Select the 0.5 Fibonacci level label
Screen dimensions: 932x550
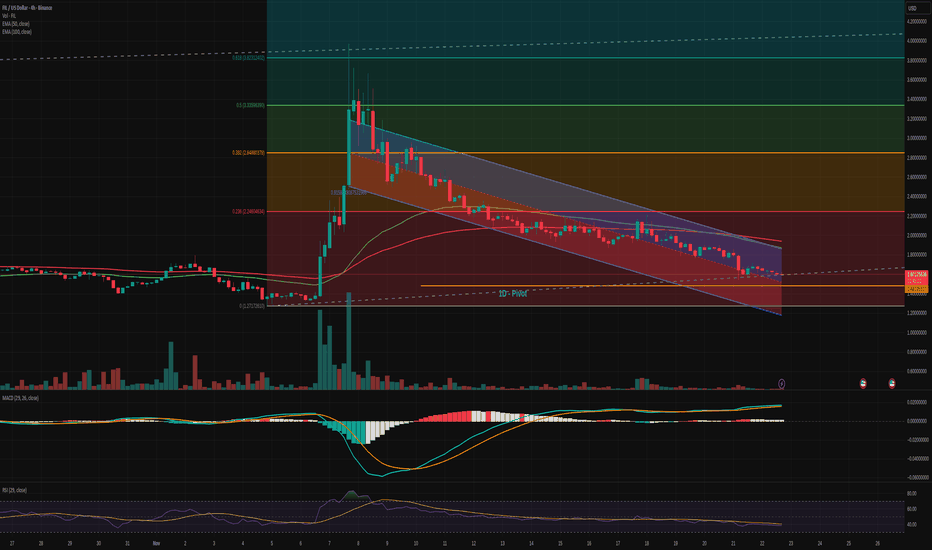click(249, 105)
